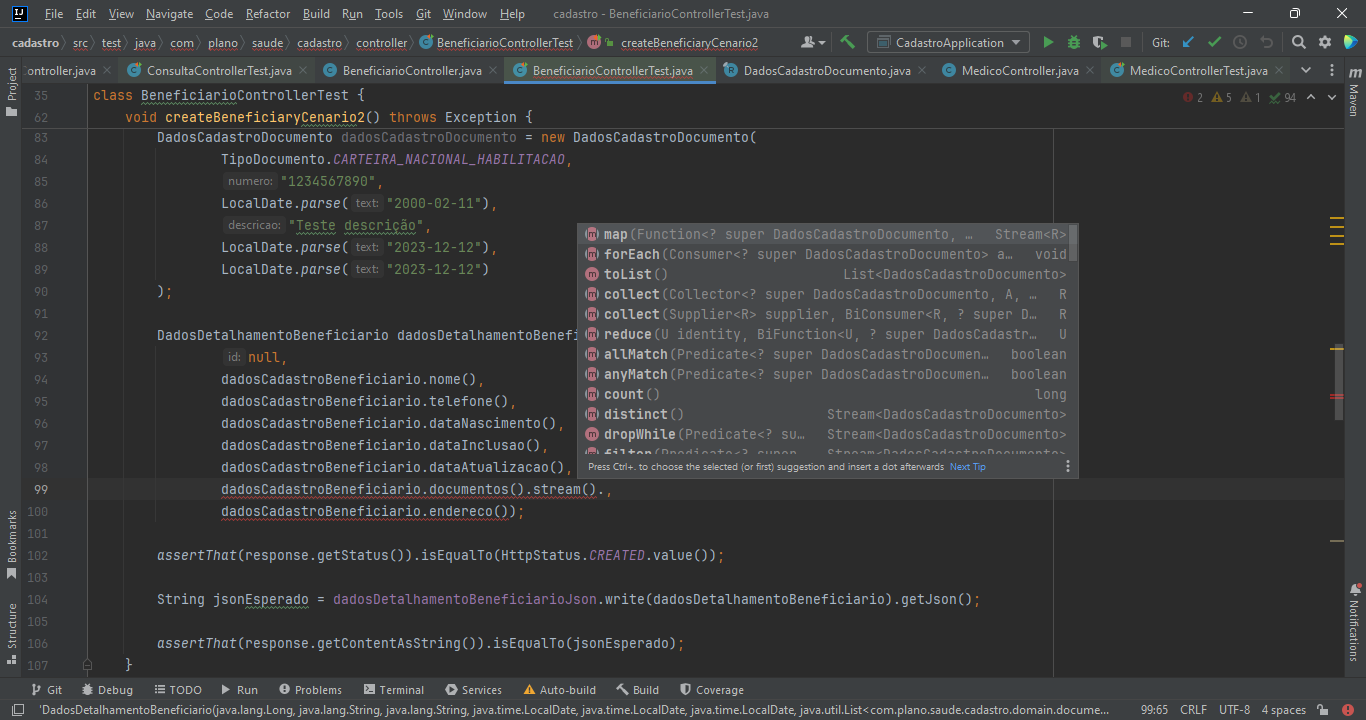Open completion popup options menu dots
The width and height of the screenshot is (1366, 720).
coord(1067,467)
